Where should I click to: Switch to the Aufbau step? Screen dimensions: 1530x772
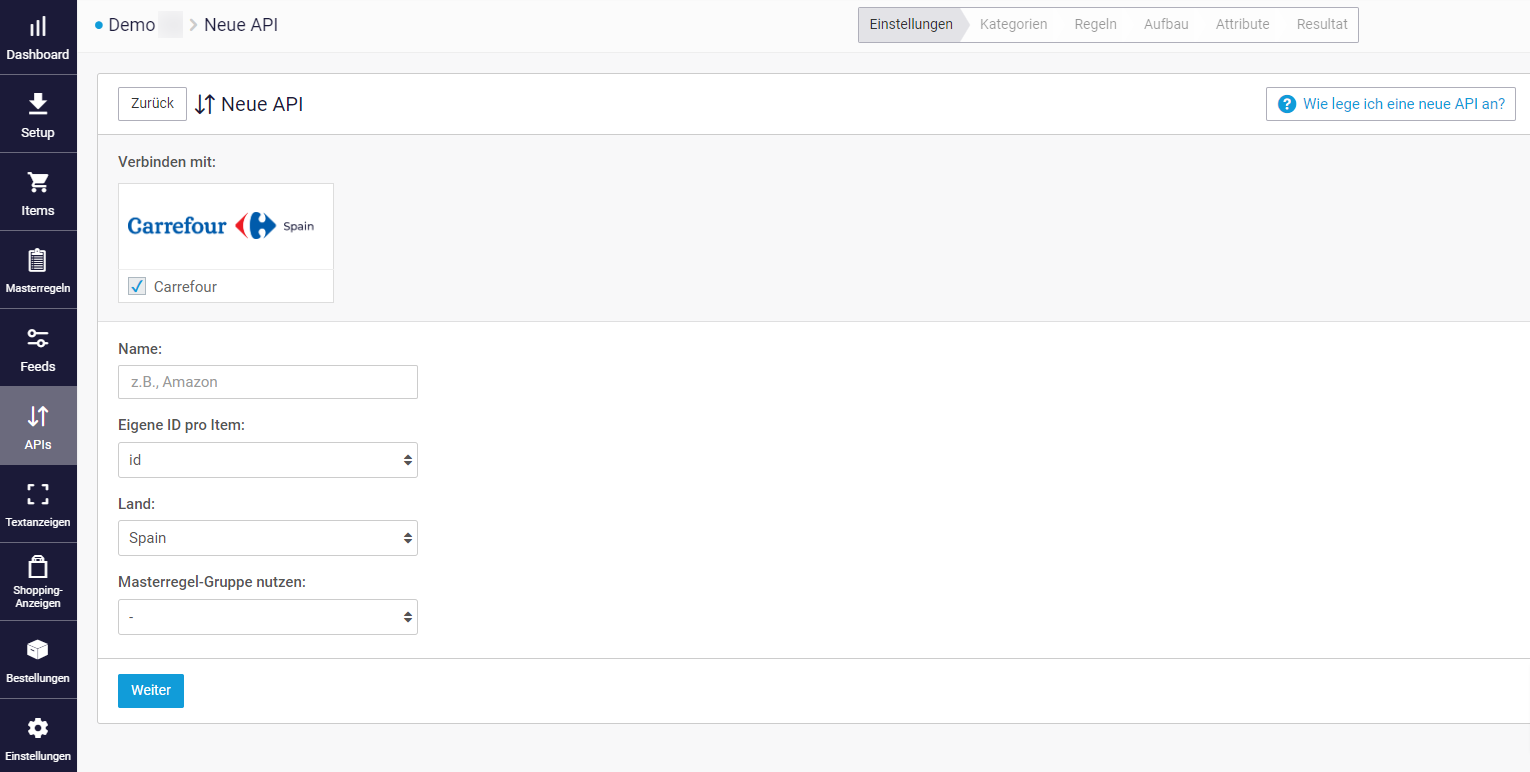coord(1166,24)
